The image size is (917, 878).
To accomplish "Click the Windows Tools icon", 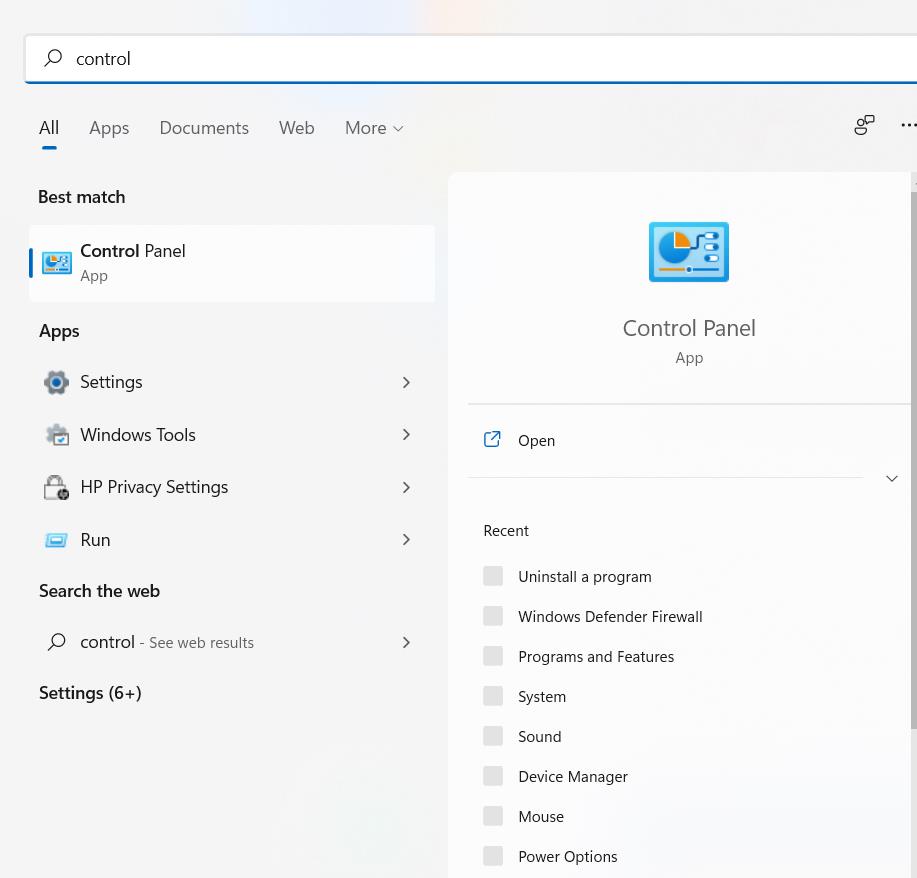I will tap(57, 435).
